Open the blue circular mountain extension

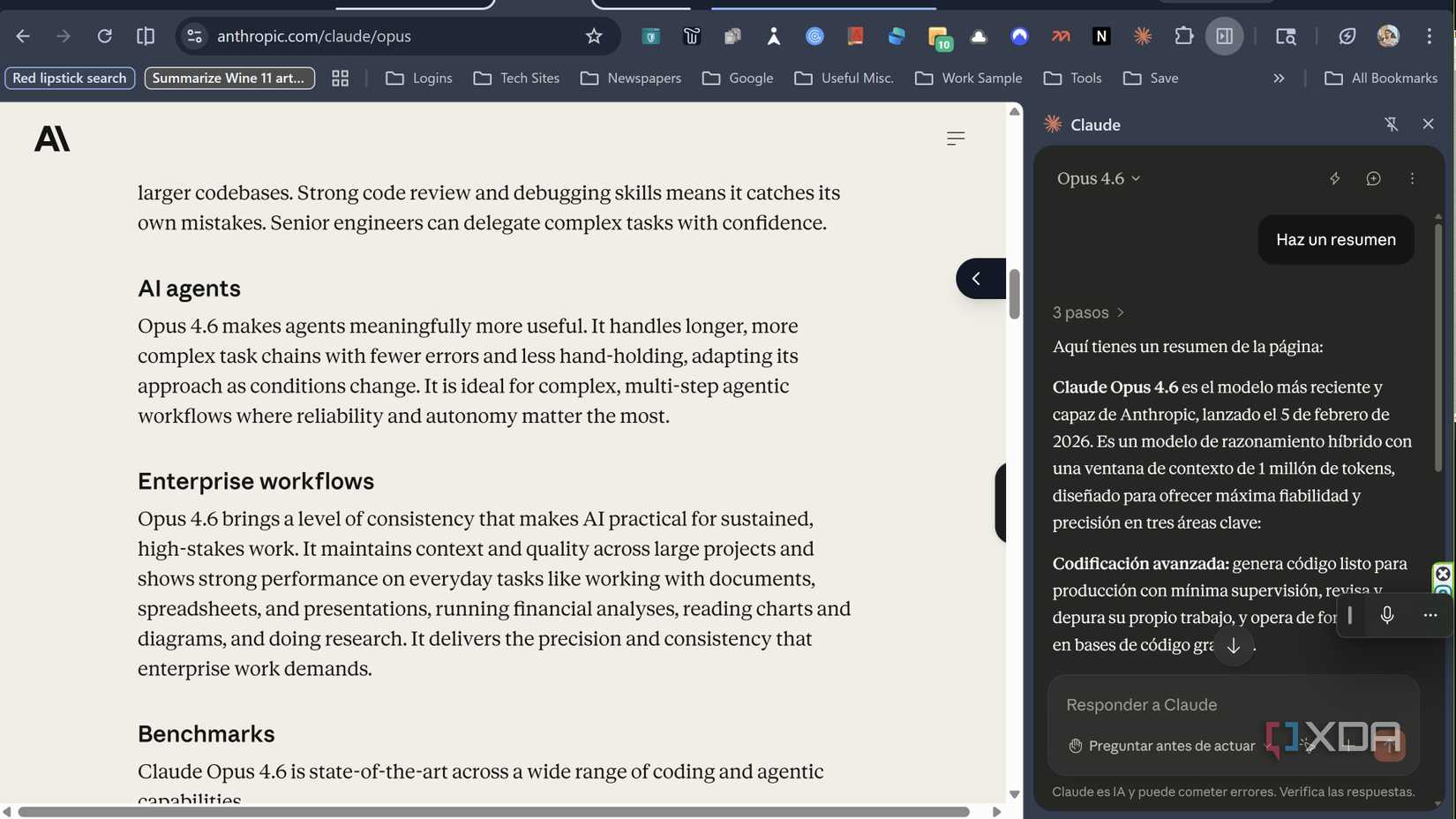point(1019,36)
